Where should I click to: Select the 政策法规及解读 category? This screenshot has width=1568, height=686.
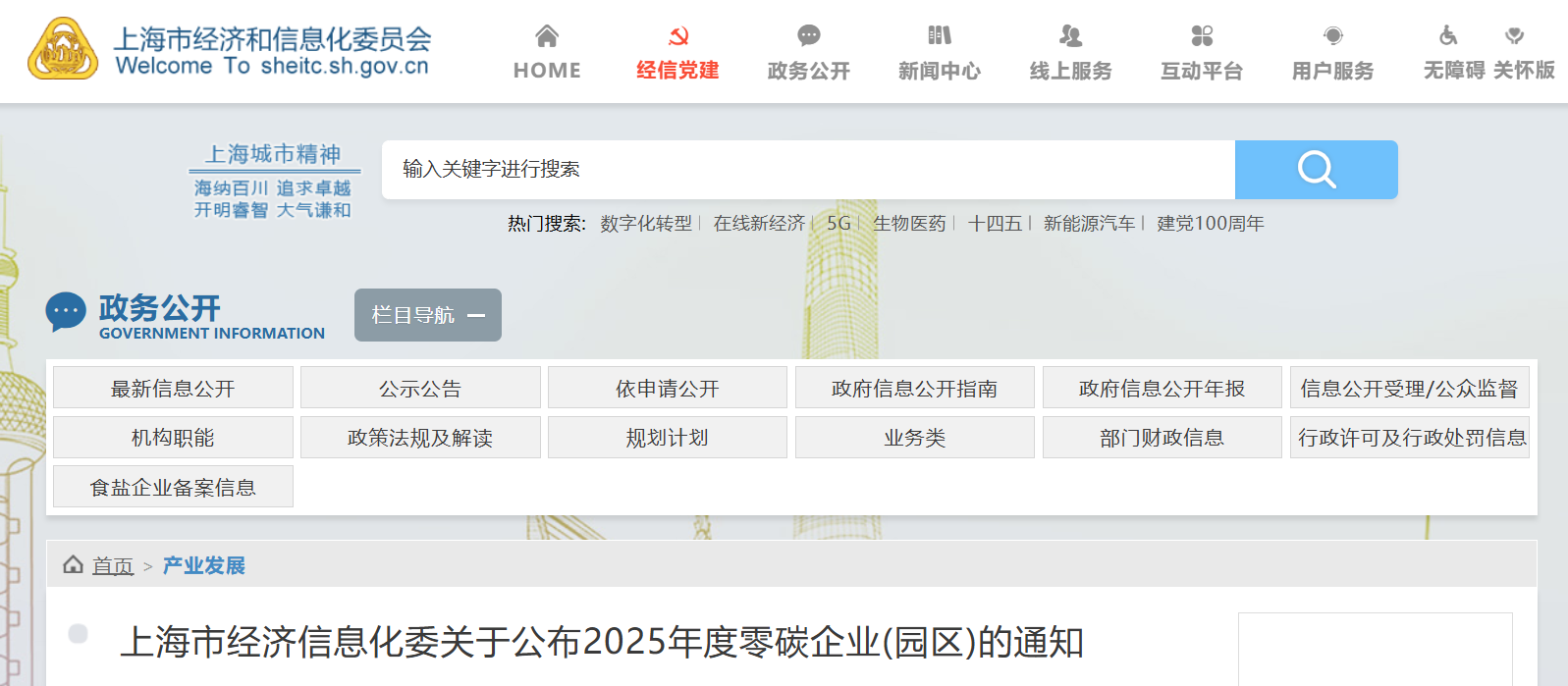coord(420,438)
